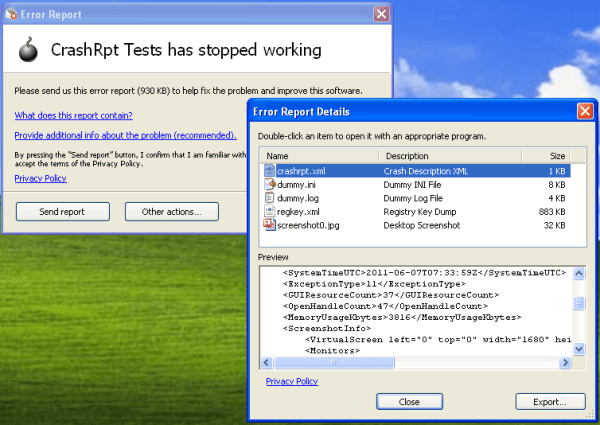Viewport: 600px width, 425px height.
Task: Click 'Provide additional info about the problem' link
Action: (x=125, y=135)
